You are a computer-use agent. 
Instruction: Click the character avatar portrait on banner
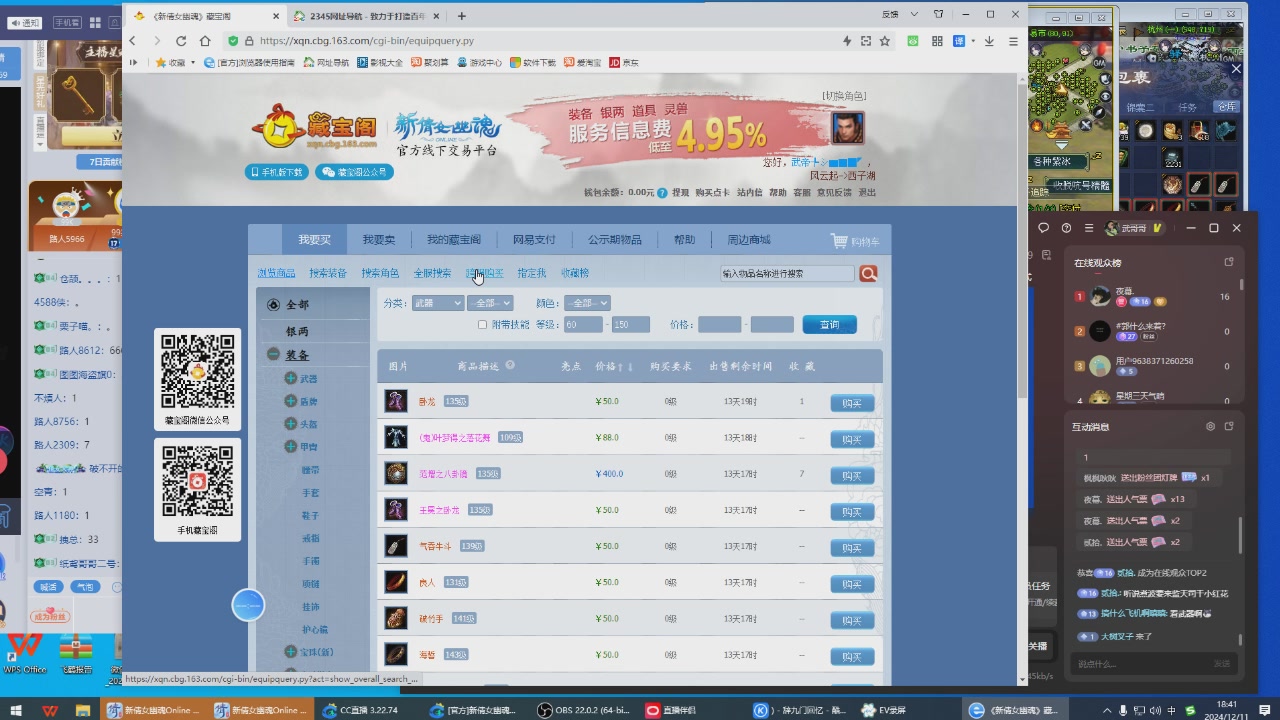[848, 128]
